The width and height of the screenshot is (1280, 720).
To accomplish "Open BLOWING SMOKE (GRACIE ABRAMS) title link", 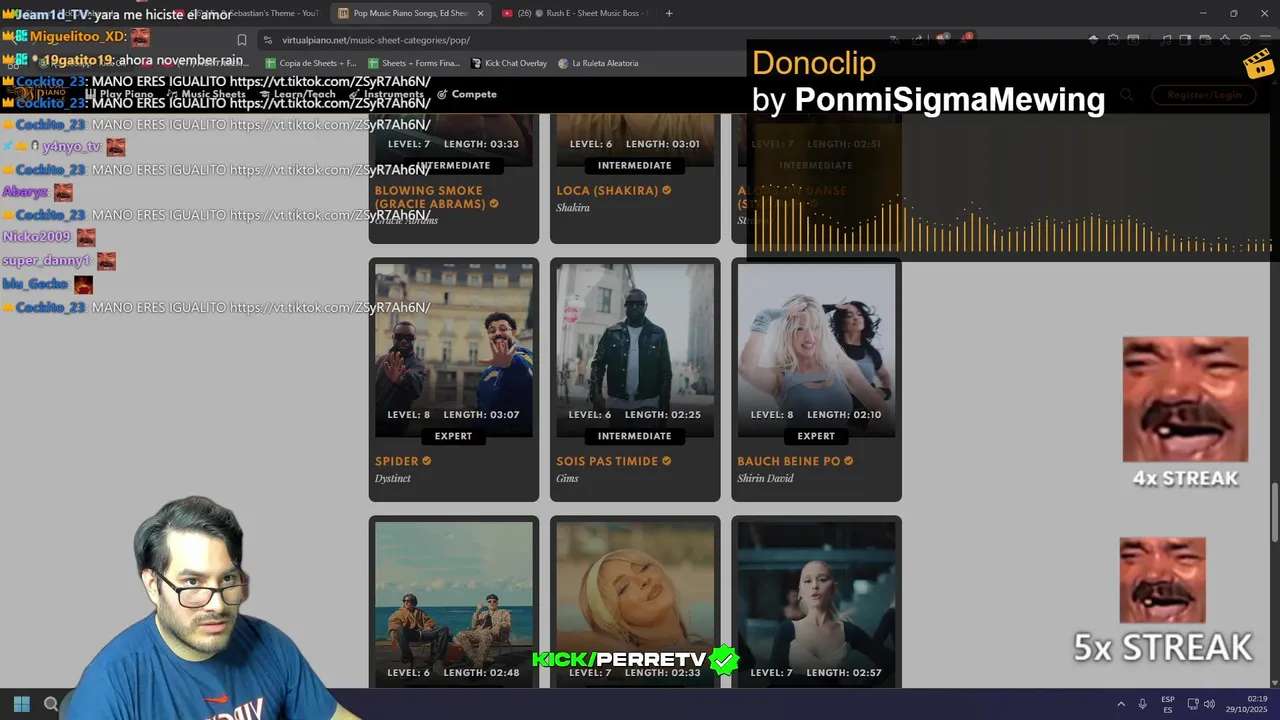I will point(431,196).
